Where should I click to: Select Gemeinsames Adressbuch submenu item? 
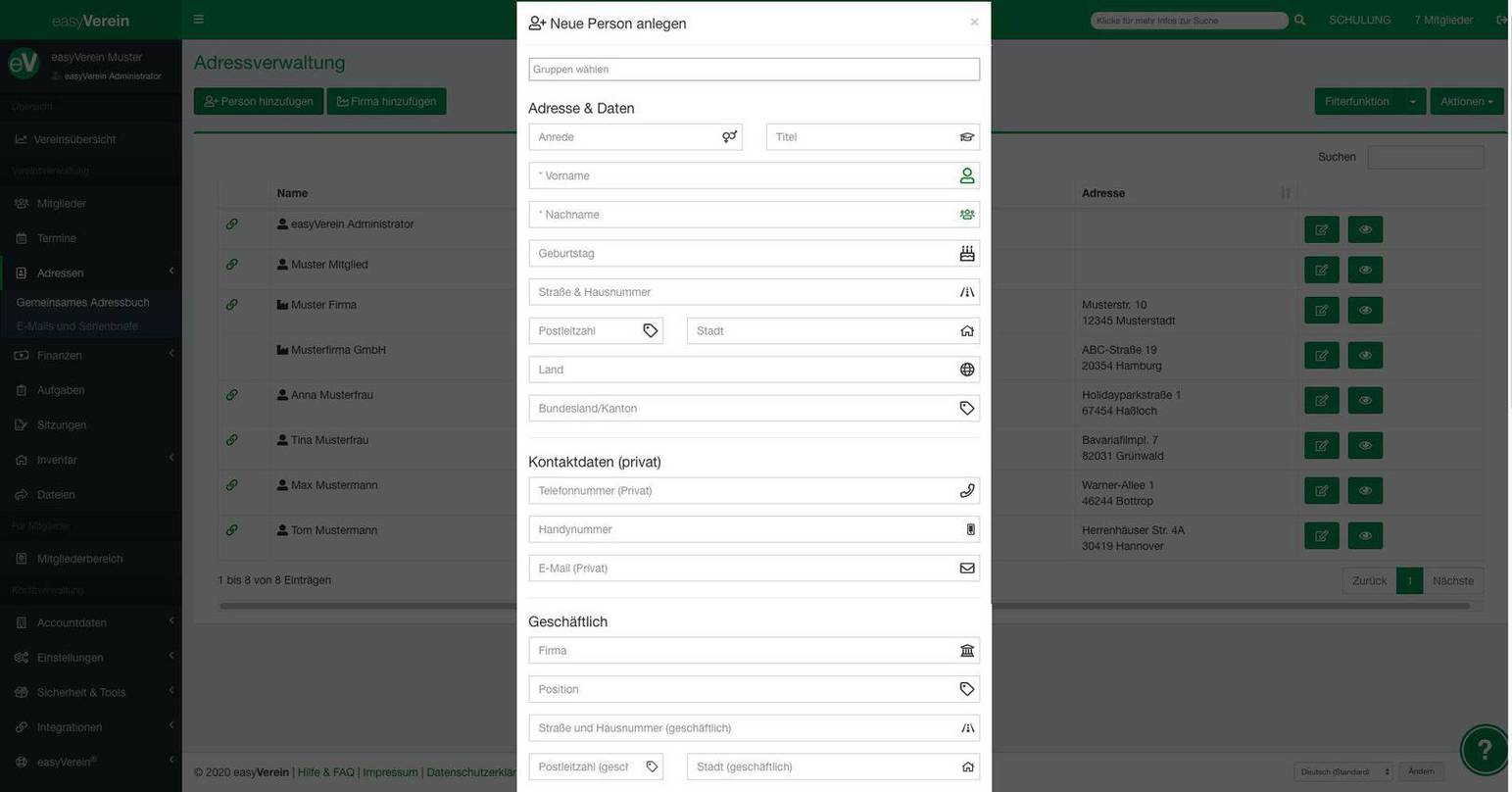pyautogui.click(x=83, y=302)
